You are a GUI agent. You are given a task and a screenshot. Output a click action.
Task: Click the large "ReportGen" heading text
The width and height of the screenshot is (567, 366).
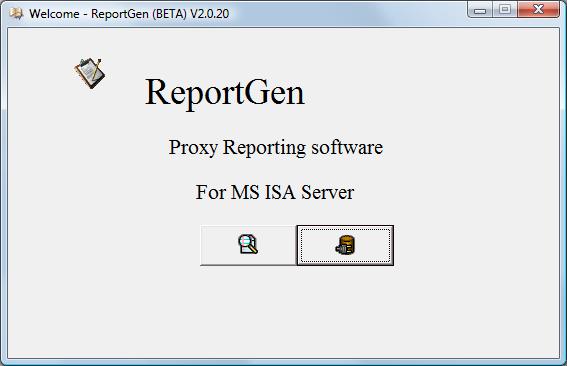click(x=225, y=93)
